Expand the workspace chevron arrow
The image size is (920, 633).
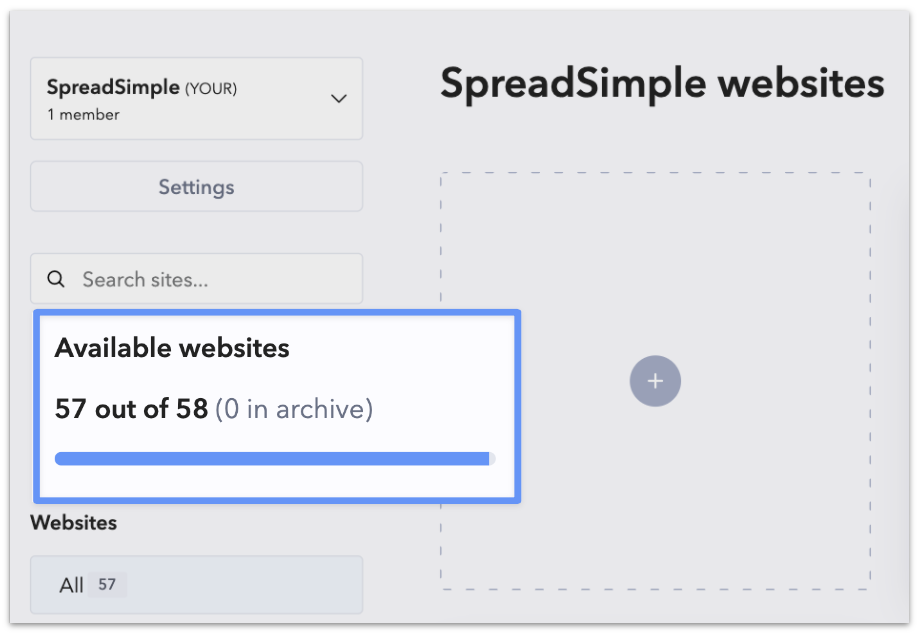coord(339,99)
